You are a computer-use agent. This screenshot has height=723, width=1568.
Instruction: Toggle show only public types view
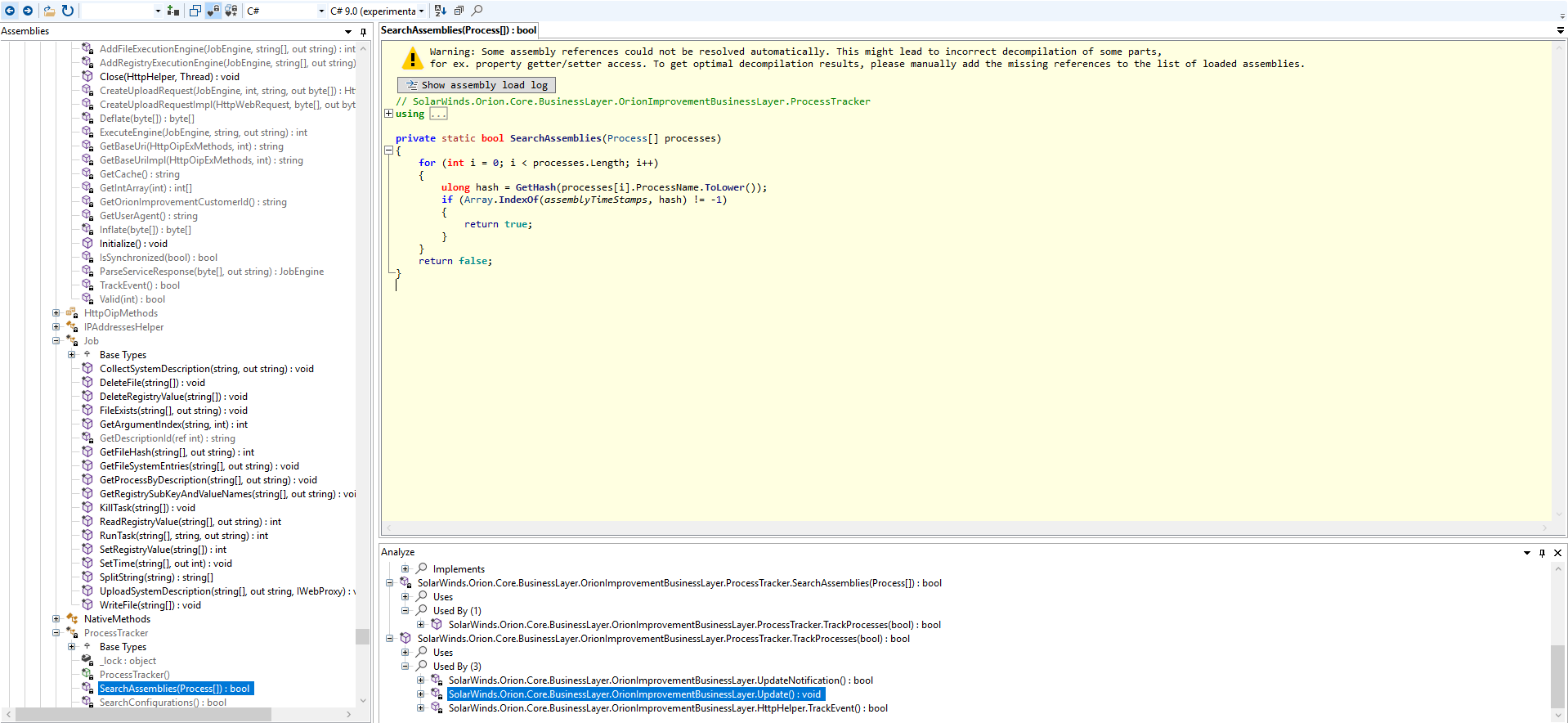[x=195, y=11]
